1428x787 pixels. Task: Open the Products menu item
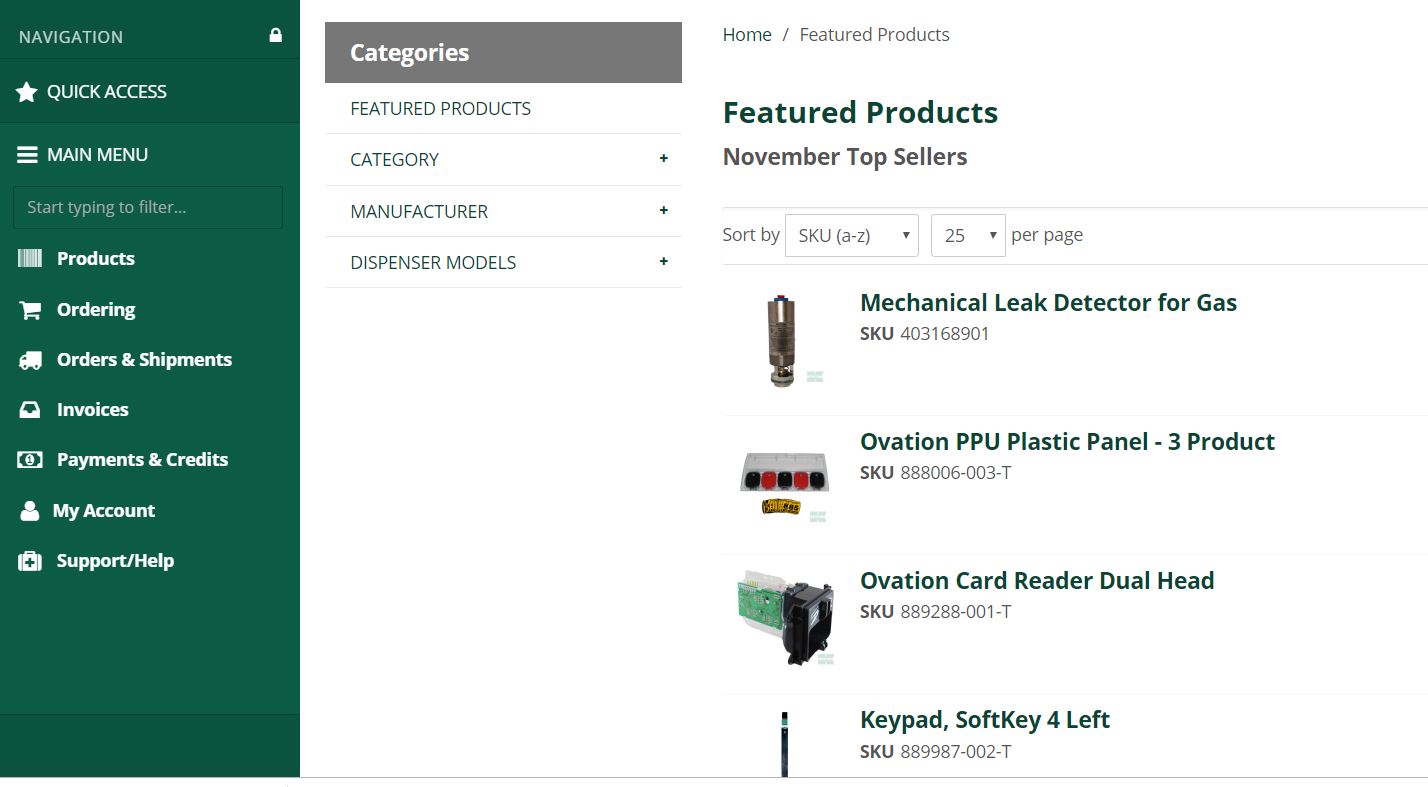coord(96,258)
